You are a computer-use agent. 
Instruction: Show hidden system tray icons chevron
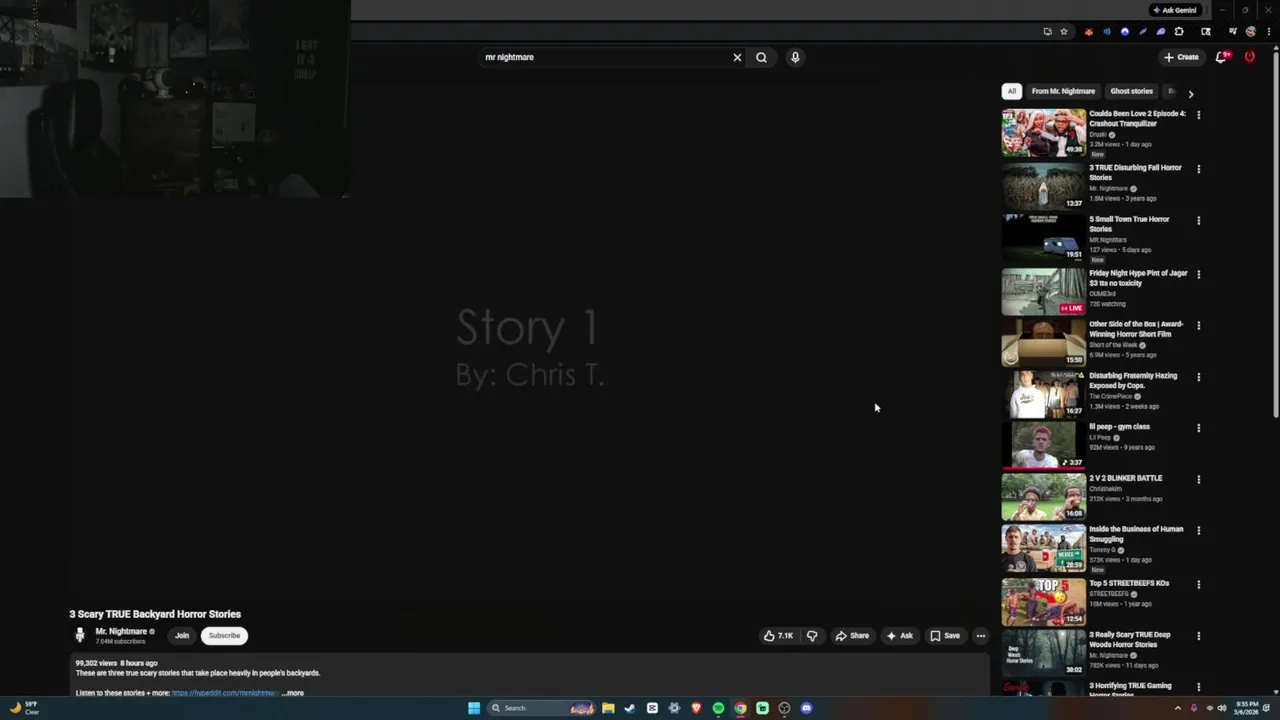point(1177,708)
